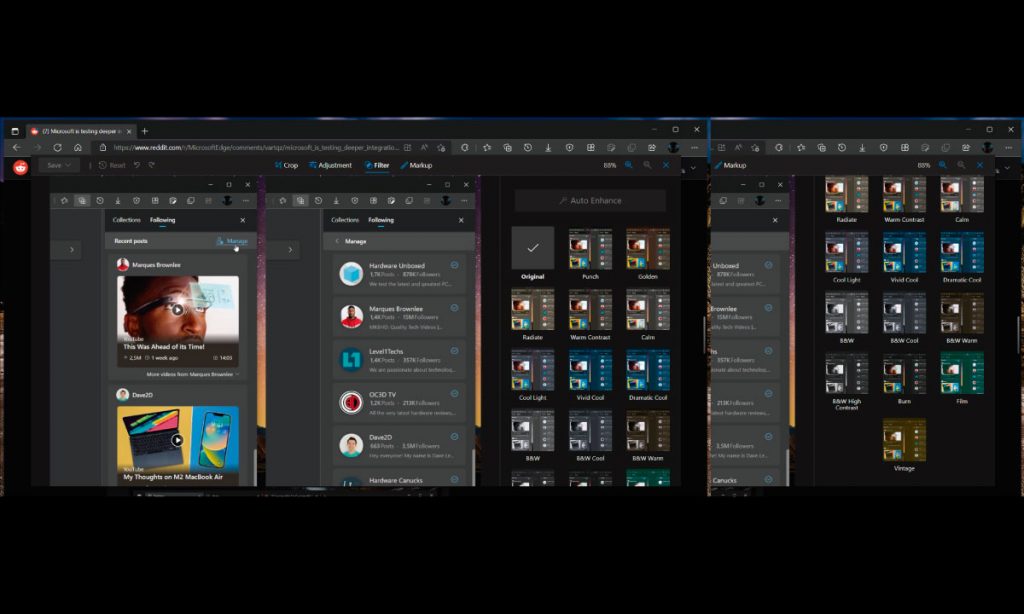The image size is (1024, 614).
Task: Open Settings and more in right window
Action: pyautogui.click(x=1008, y=148)
